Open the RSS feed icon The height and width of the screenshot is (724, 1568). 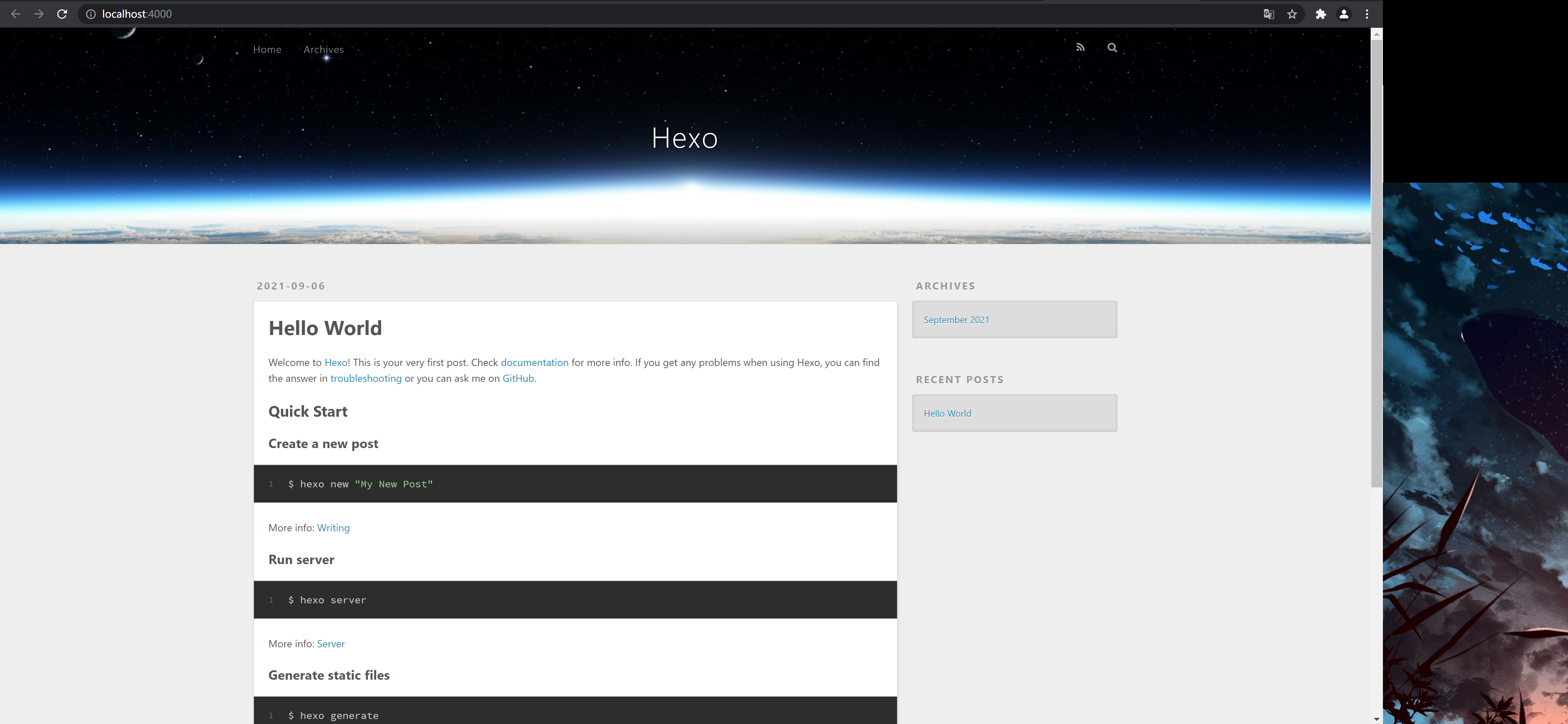click(1080, 48)
